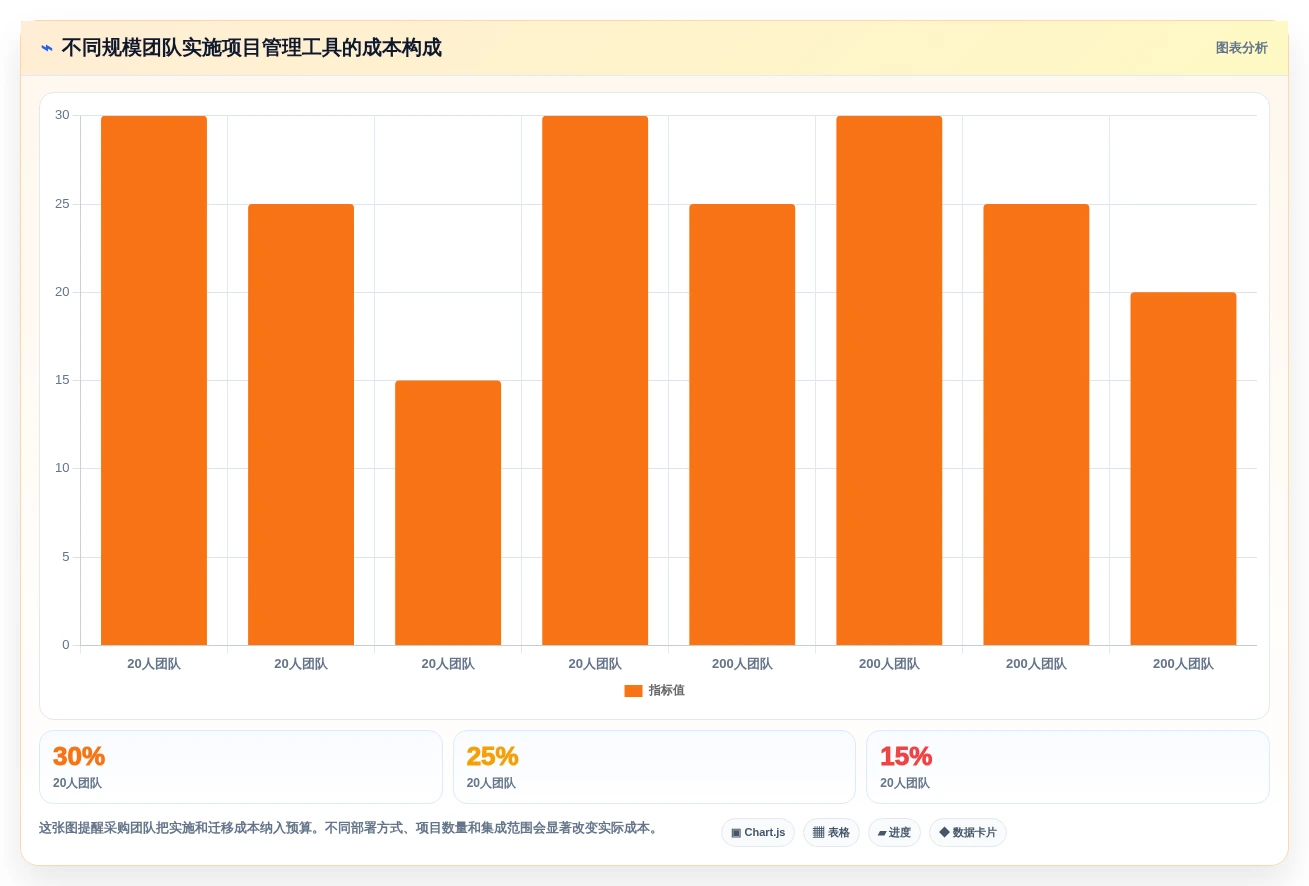Screen dimensions: 1309x886
Task: Click the y-axis tick label 0
Action: (x=66, y=645)
